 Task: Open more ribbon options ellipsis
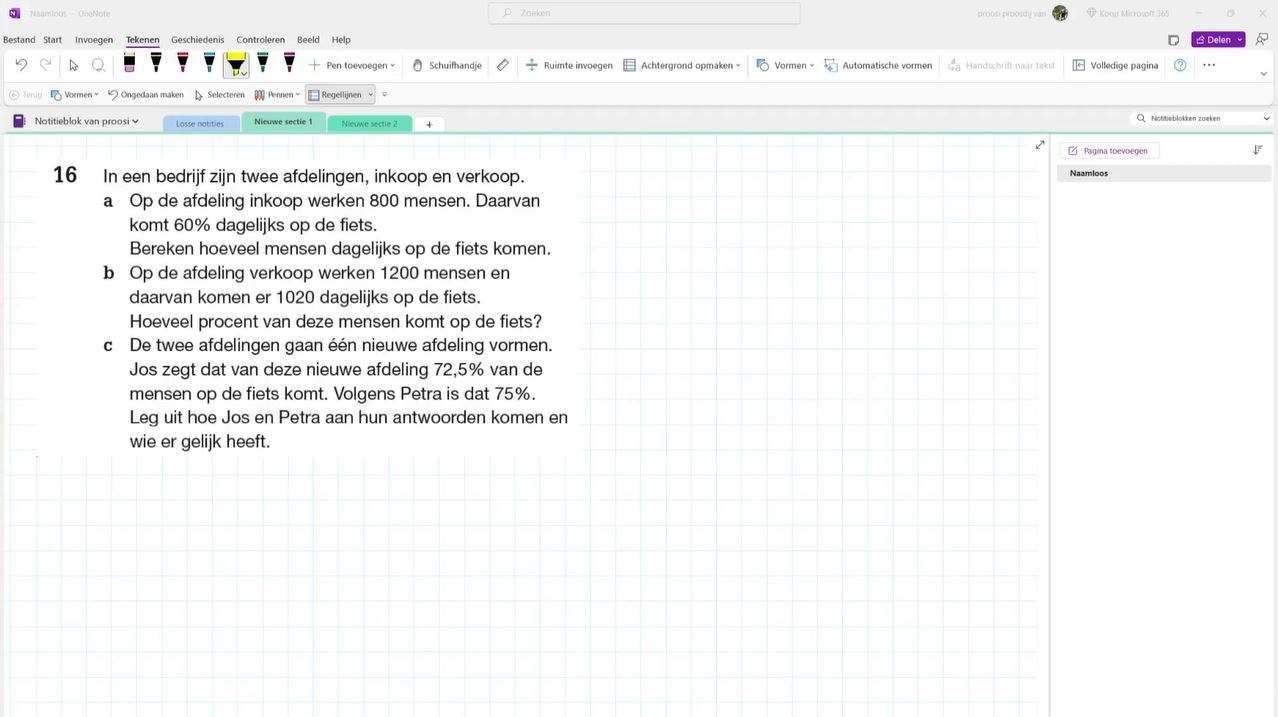[x=1209, y=65]
